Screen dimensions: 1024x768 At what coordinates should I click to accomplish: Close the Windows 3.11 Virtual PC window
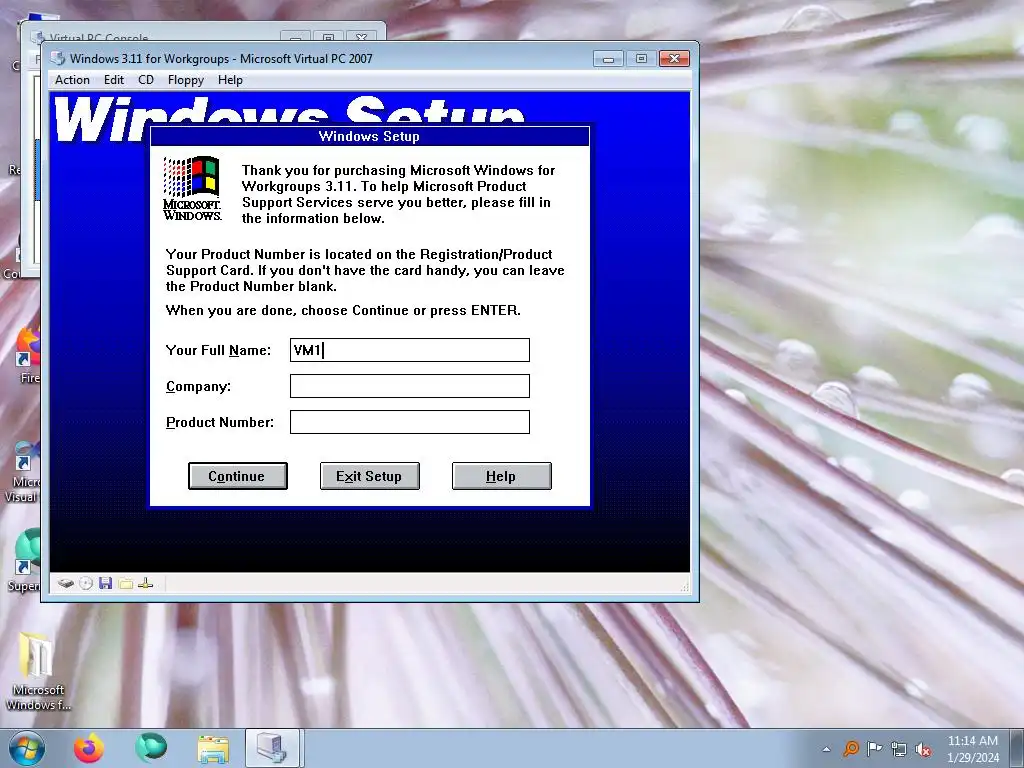click(675, 59)
